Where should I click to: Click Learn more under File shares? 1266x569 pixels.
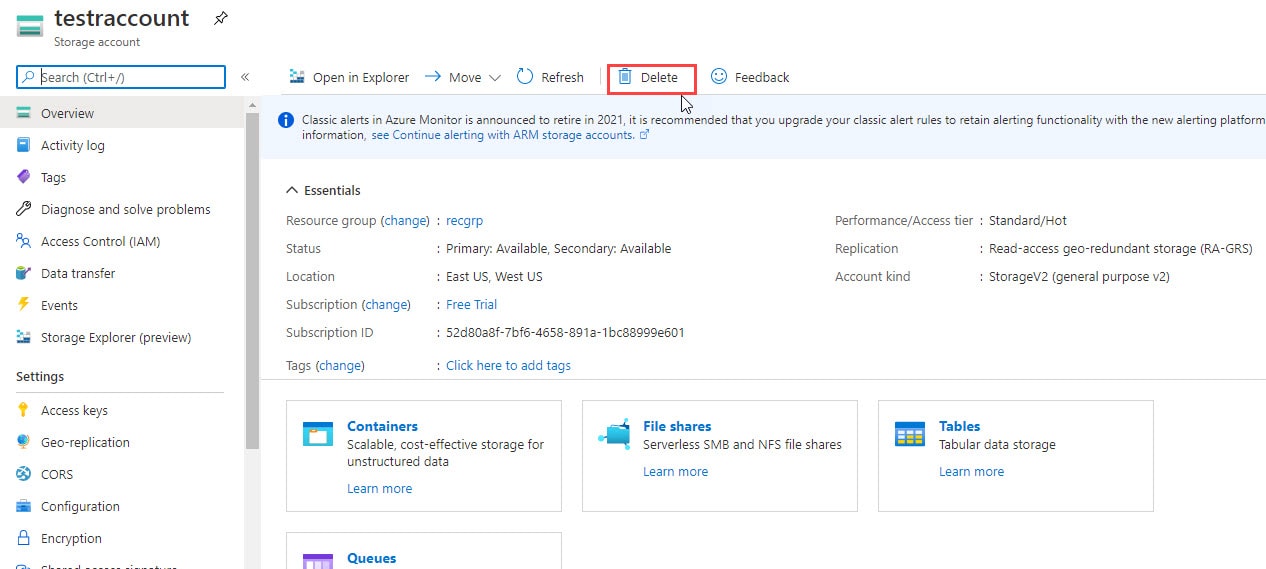[x=675, y=471]
